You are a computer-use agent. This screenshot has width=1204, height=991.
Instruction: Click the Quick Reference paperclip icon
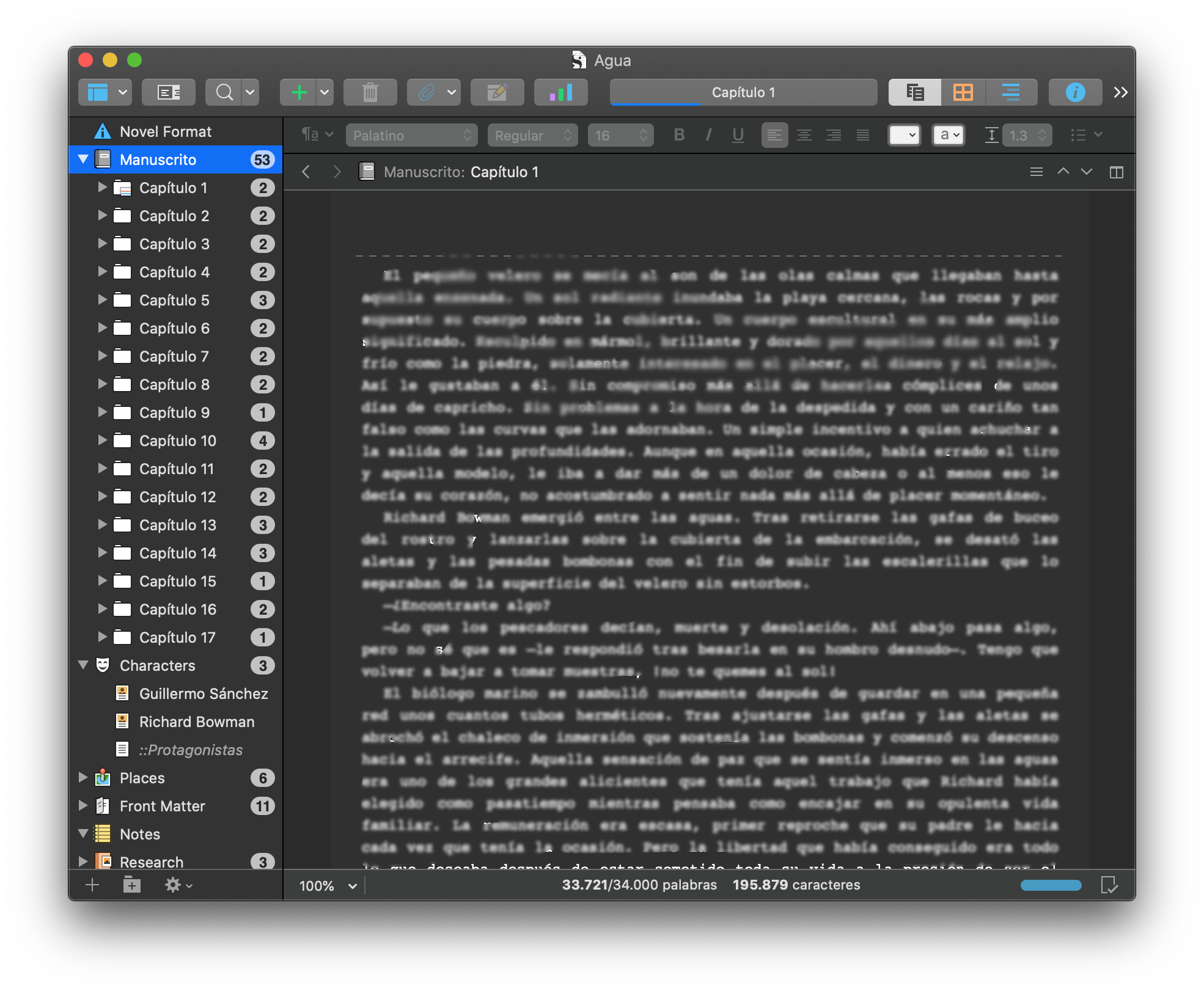coord(426,92)
